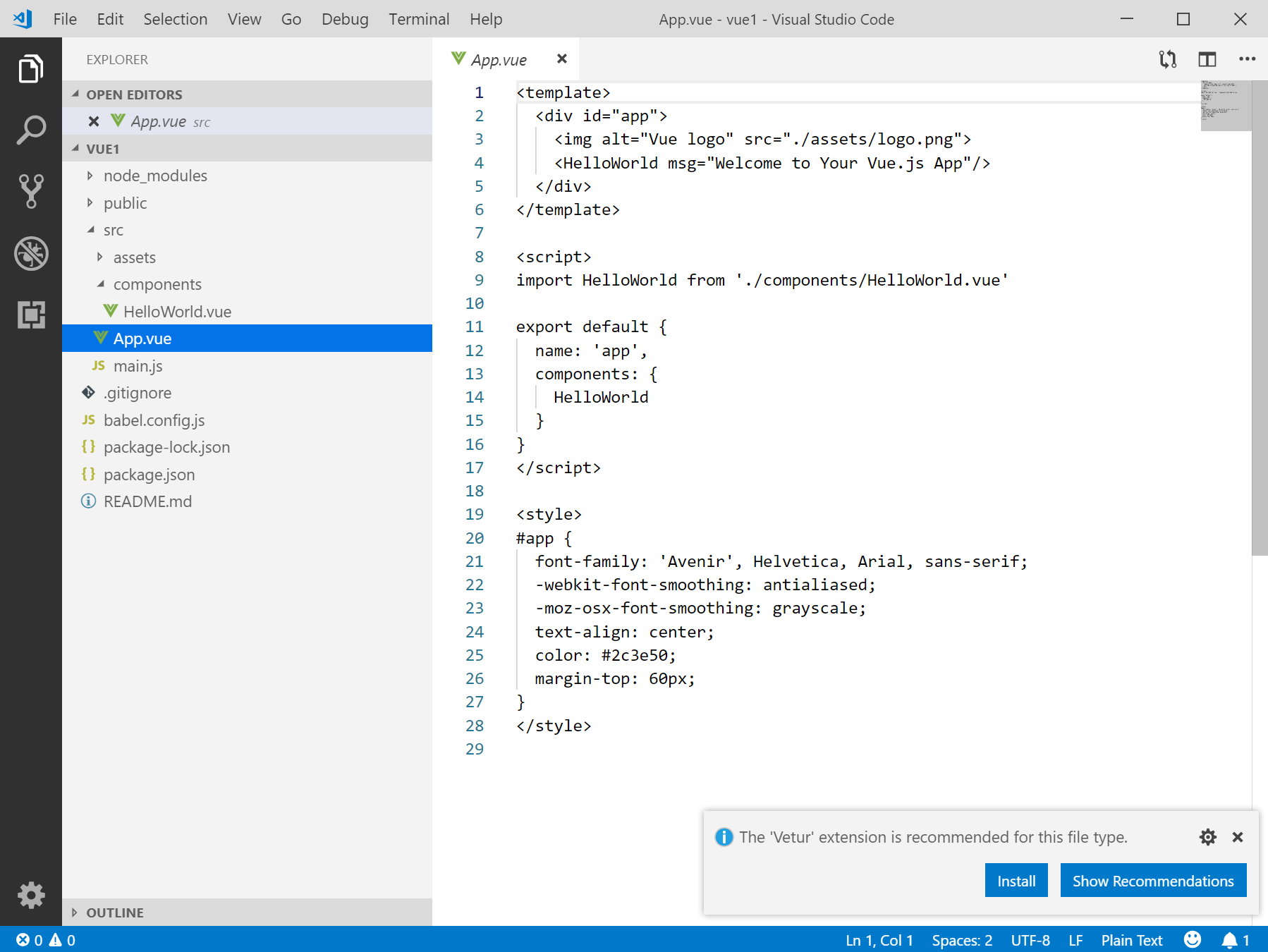The image size is (1268, 952).
Task: Open main.js from the file tree
Action: [x=247, y=366]
